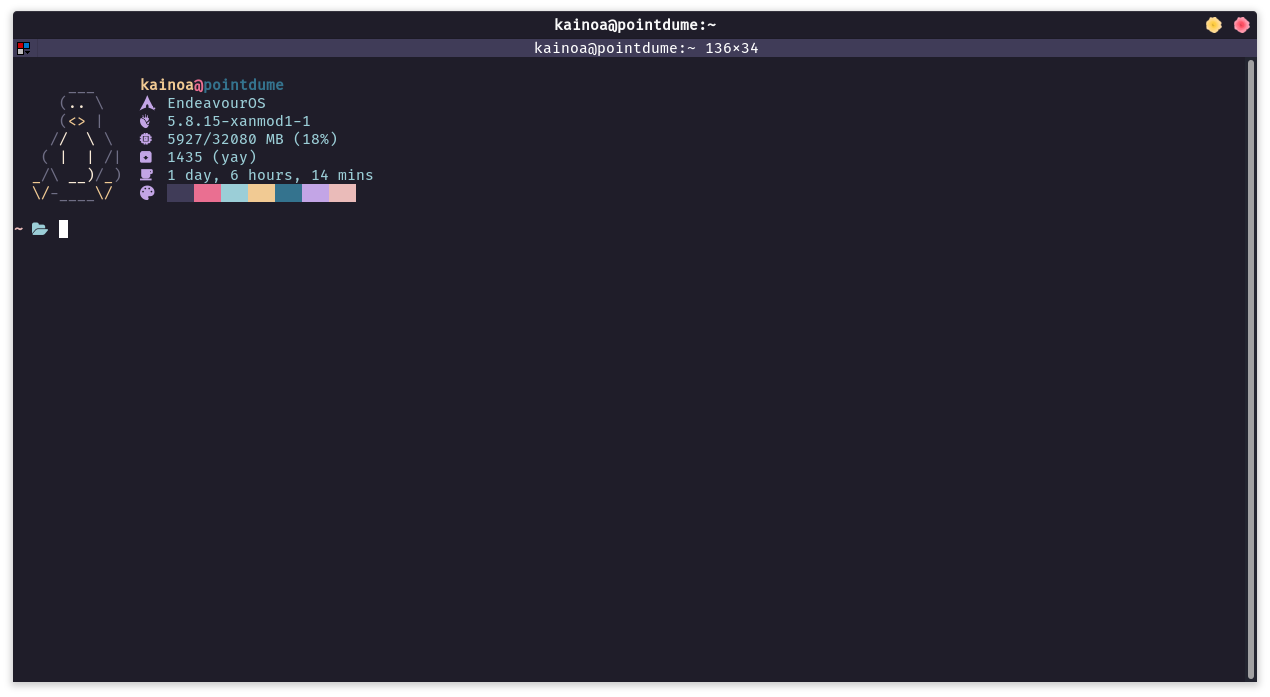Screen dimensions: 1270x697
Task: Select the purple swatch in the color strip
Action: pos(316,192)
